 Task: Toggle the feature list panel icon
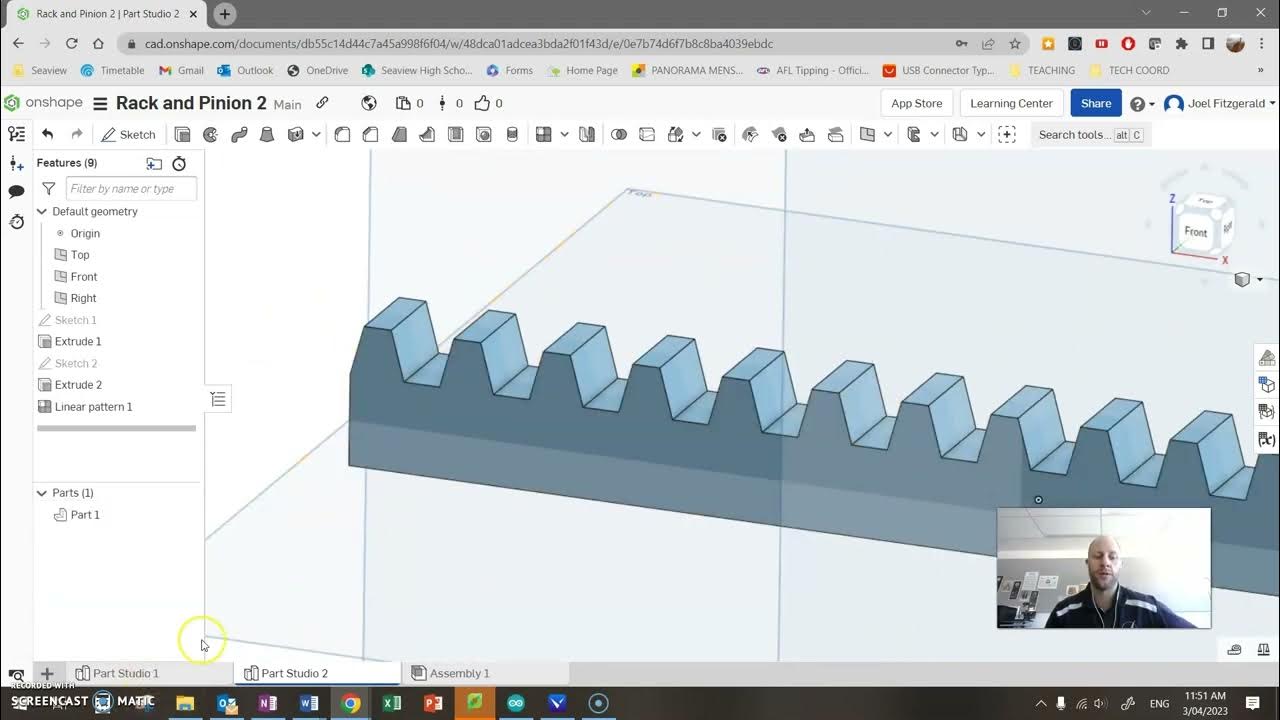click(16, 134)
